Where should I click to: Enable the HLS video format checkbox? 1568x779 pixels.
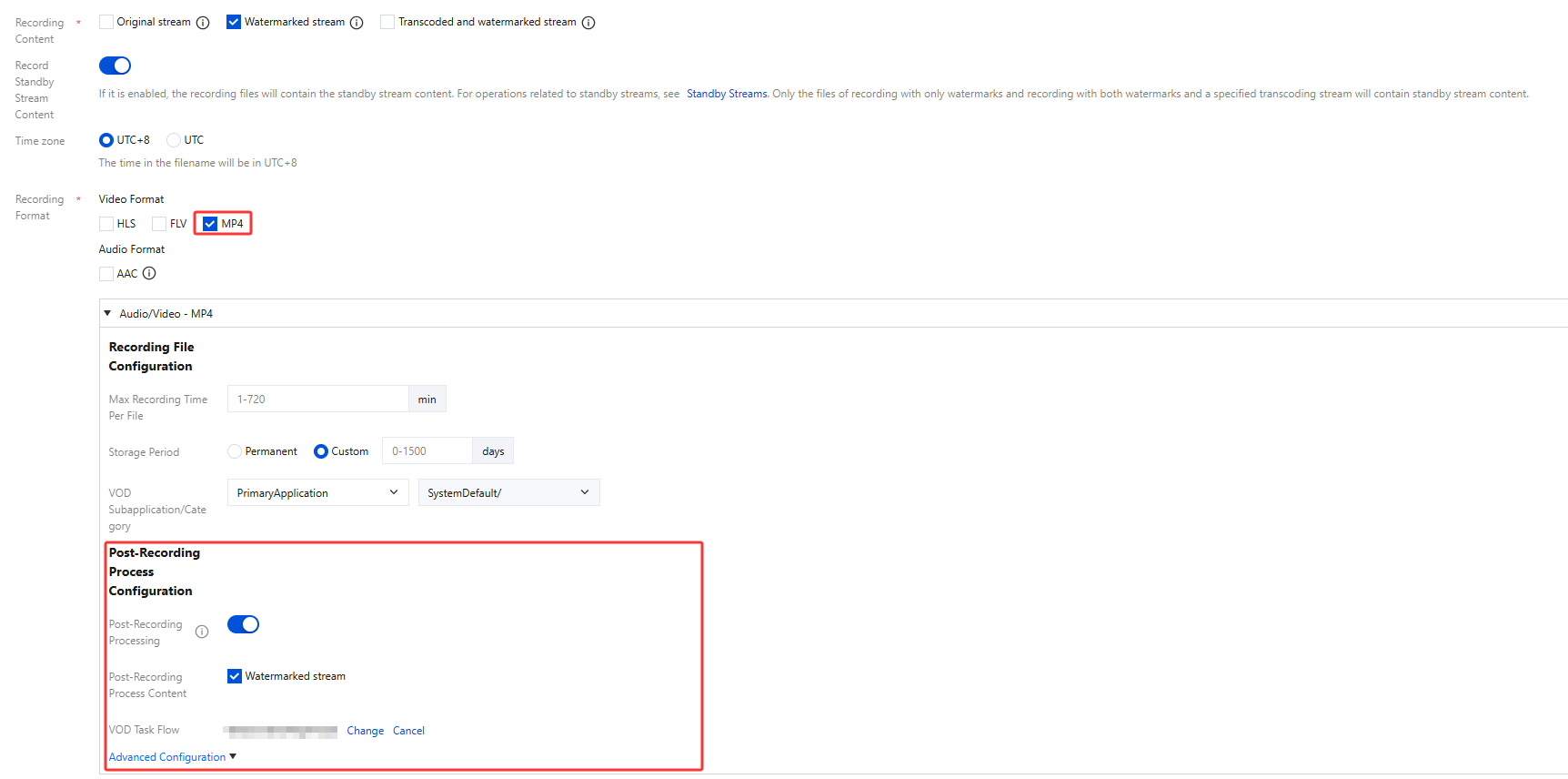106,224
